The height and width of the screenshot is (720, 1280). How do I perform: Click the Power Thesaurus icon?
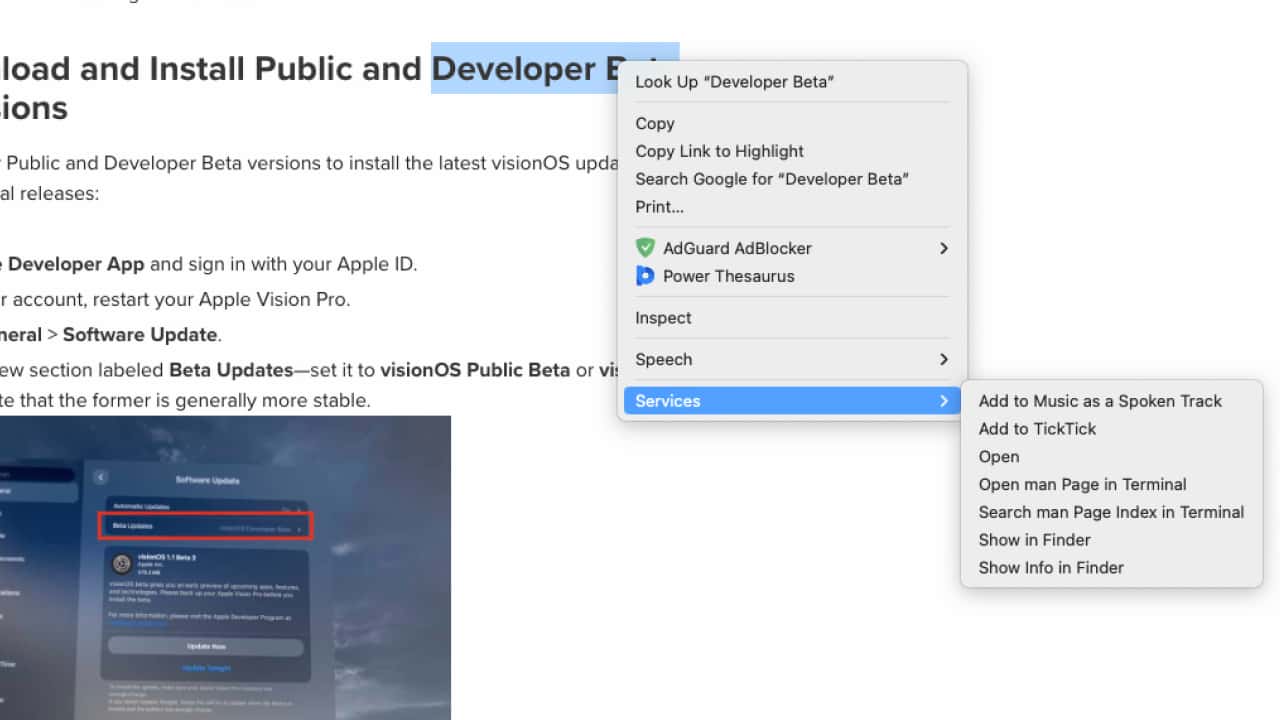coord(646,276)
